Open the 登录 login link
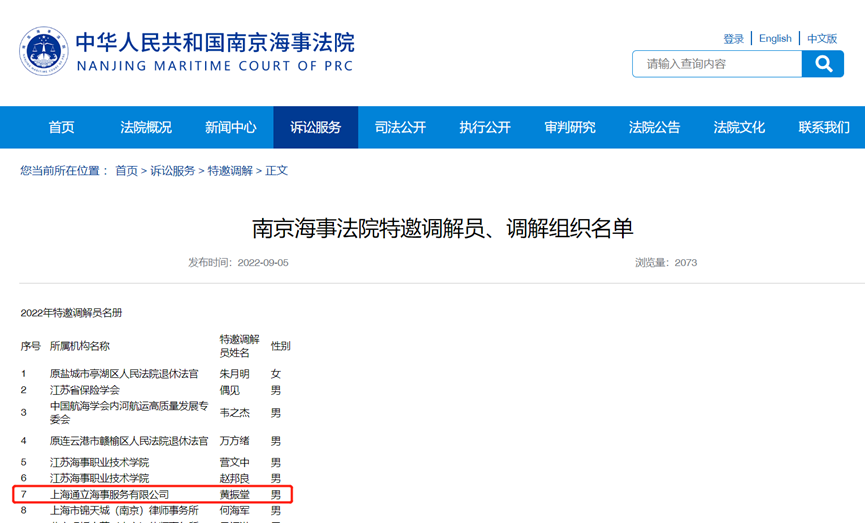This screenshot has width=865, height=523. pyautogui.click(x=733, y=39)
